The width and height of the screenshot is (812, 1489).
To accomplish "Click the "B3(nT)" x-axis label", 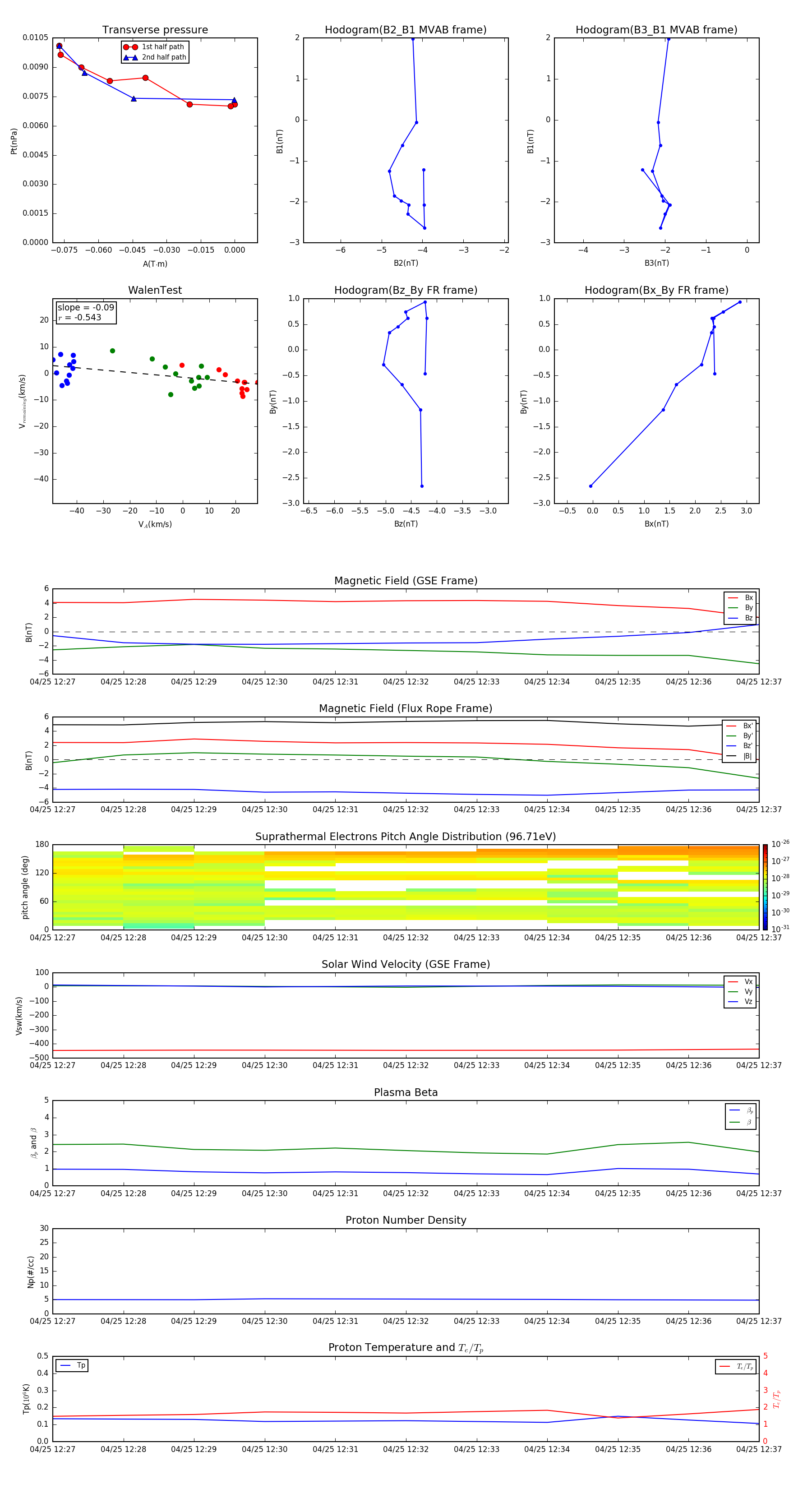I will pos(656,263).
